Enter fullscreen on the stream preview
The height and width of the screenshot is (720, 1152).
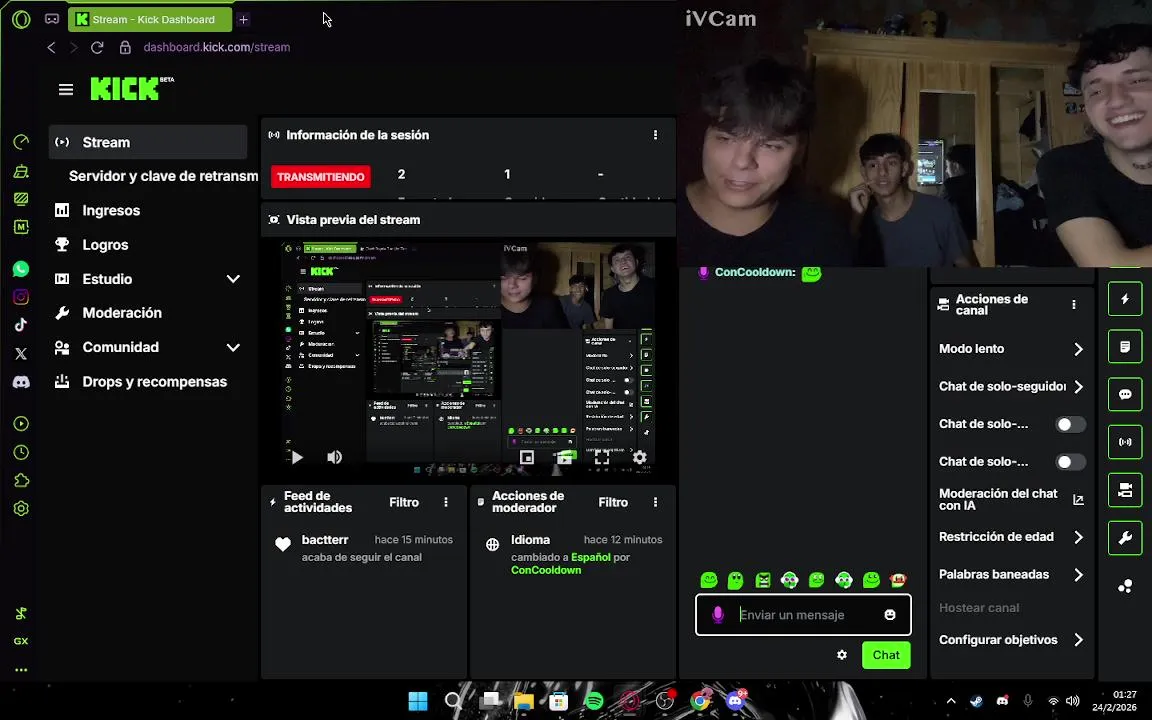[x=602, y=457]
